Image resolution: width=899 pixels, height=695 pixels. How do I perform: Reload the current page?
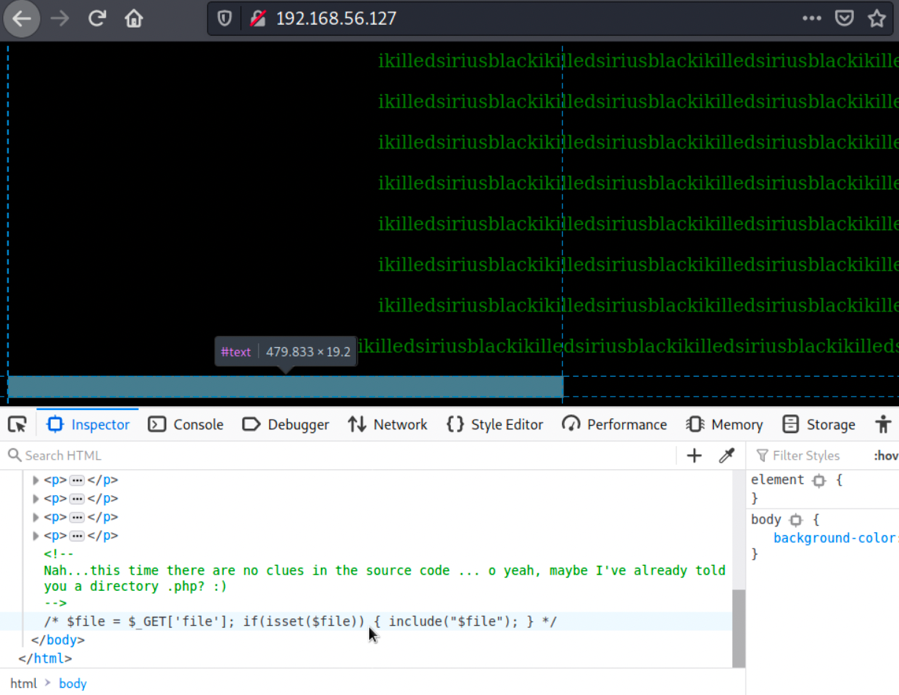(x=97, y=19)
